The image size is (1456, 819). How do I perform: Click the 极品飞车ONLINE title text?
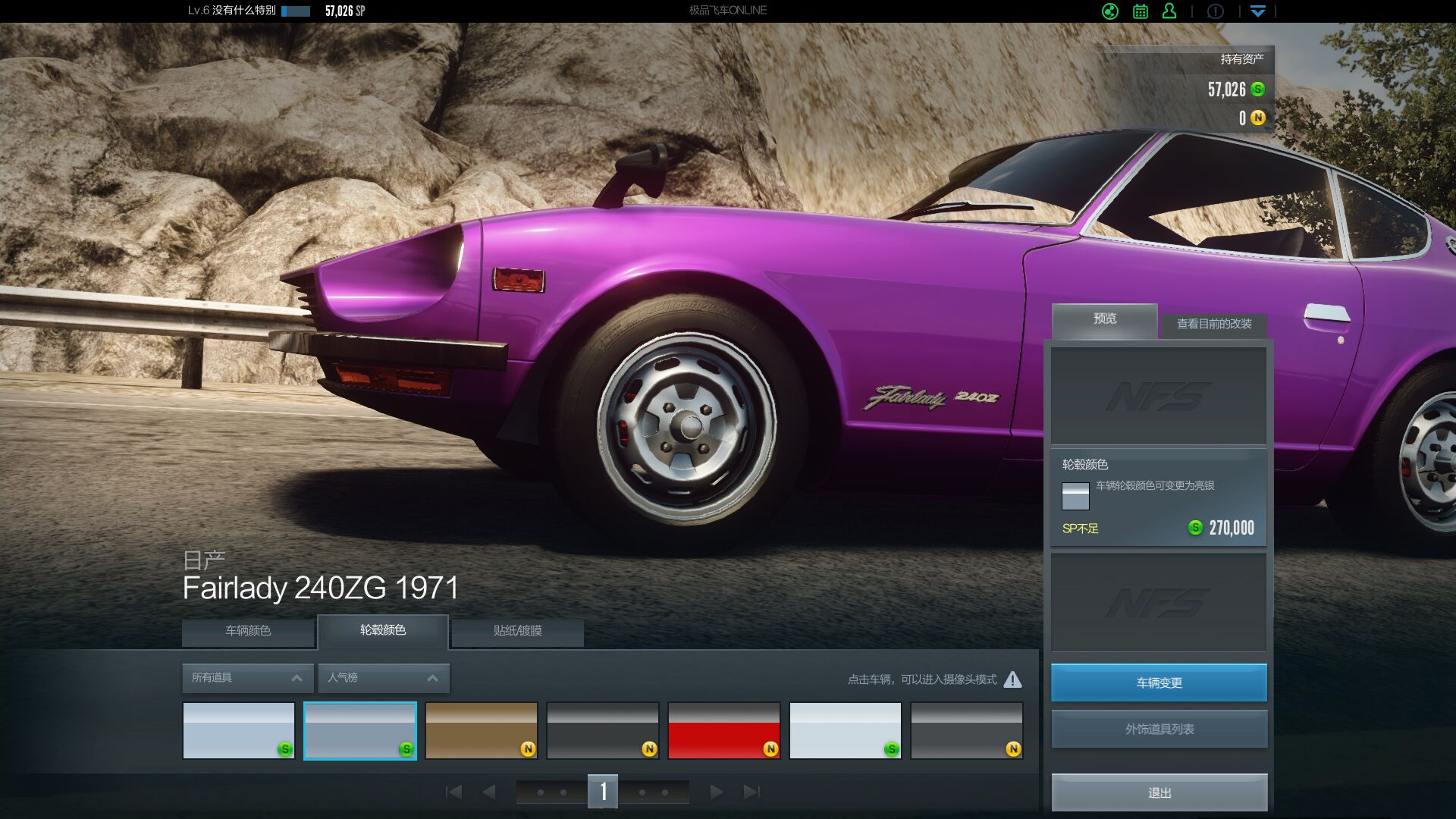(728, 11)
